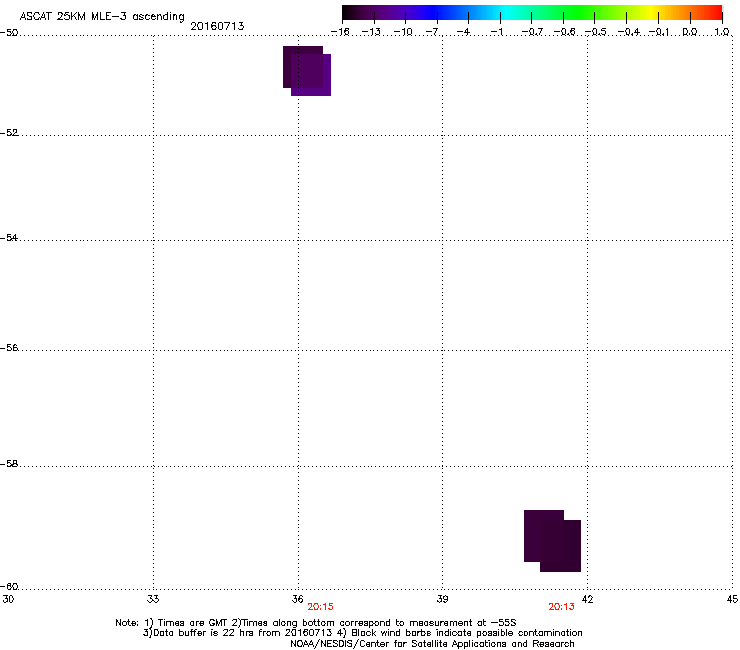Pick the red end of the colorbar
The image size is (740, 650).
[x=715, y=13]
